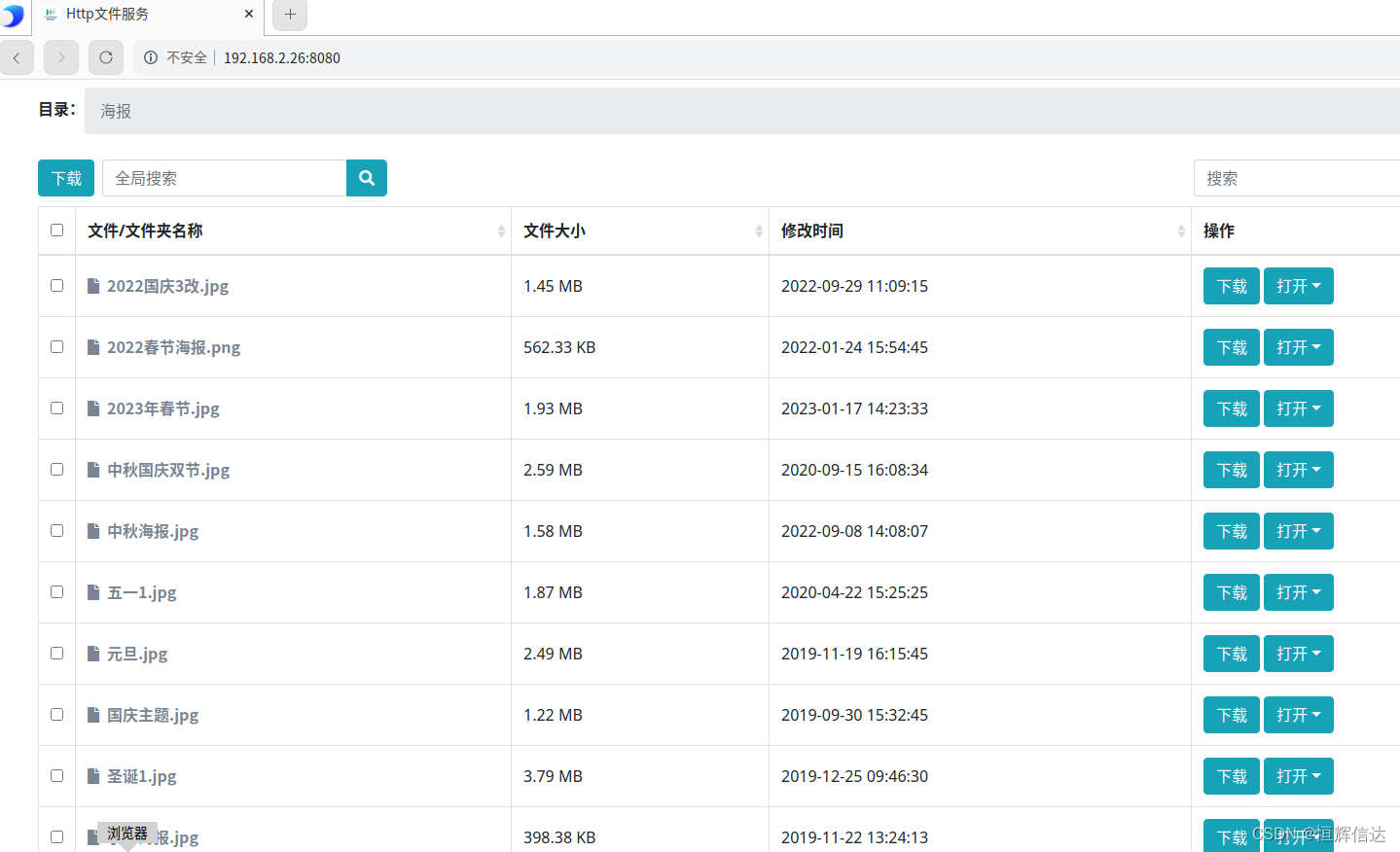Expand 打开 dropdown for 五一1.jpg
The image size is (1400, 852).
1298,592
